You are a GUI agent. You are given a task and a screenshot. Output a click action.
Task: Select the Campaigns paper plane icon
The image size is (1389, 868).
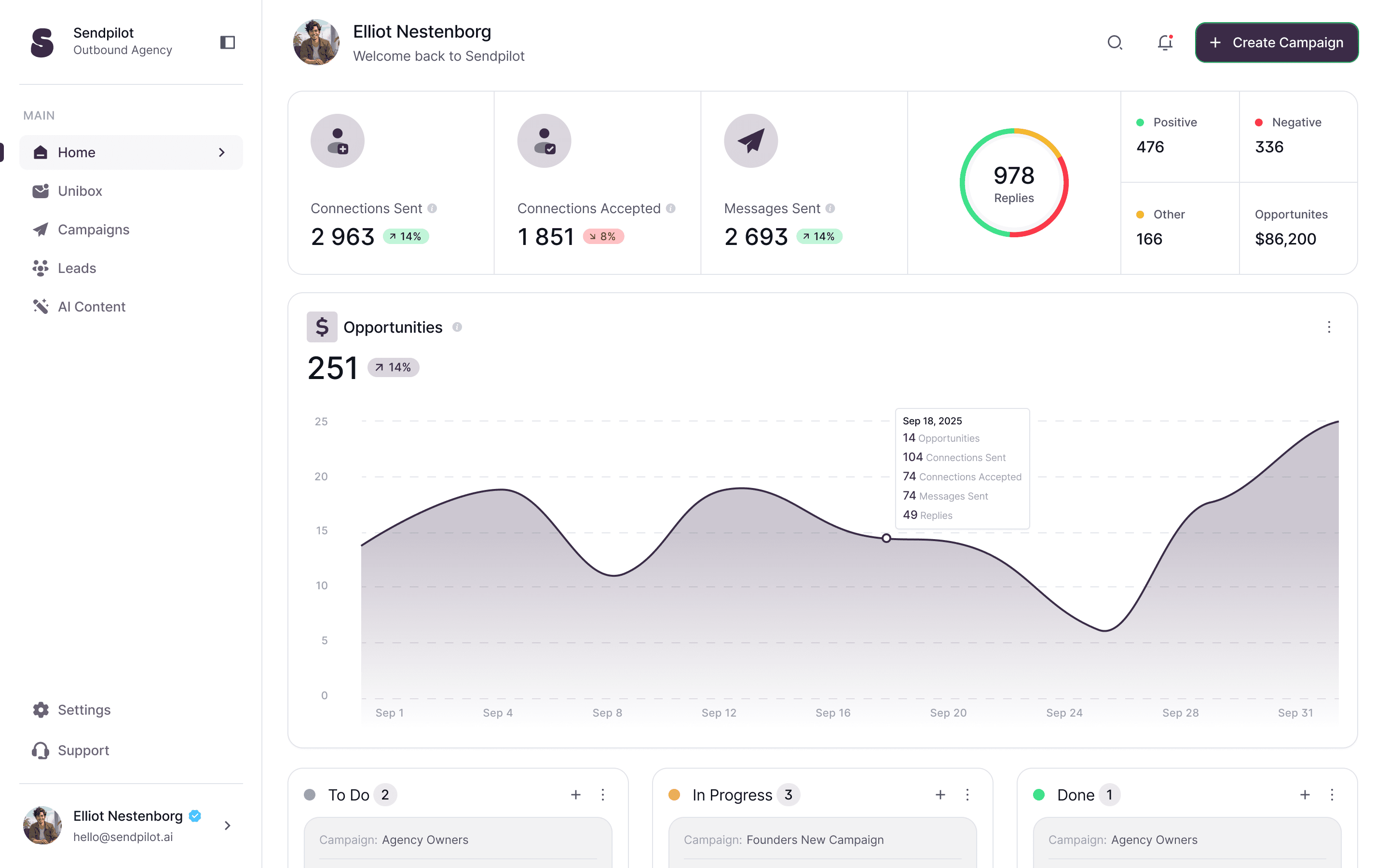click(40, 229)
